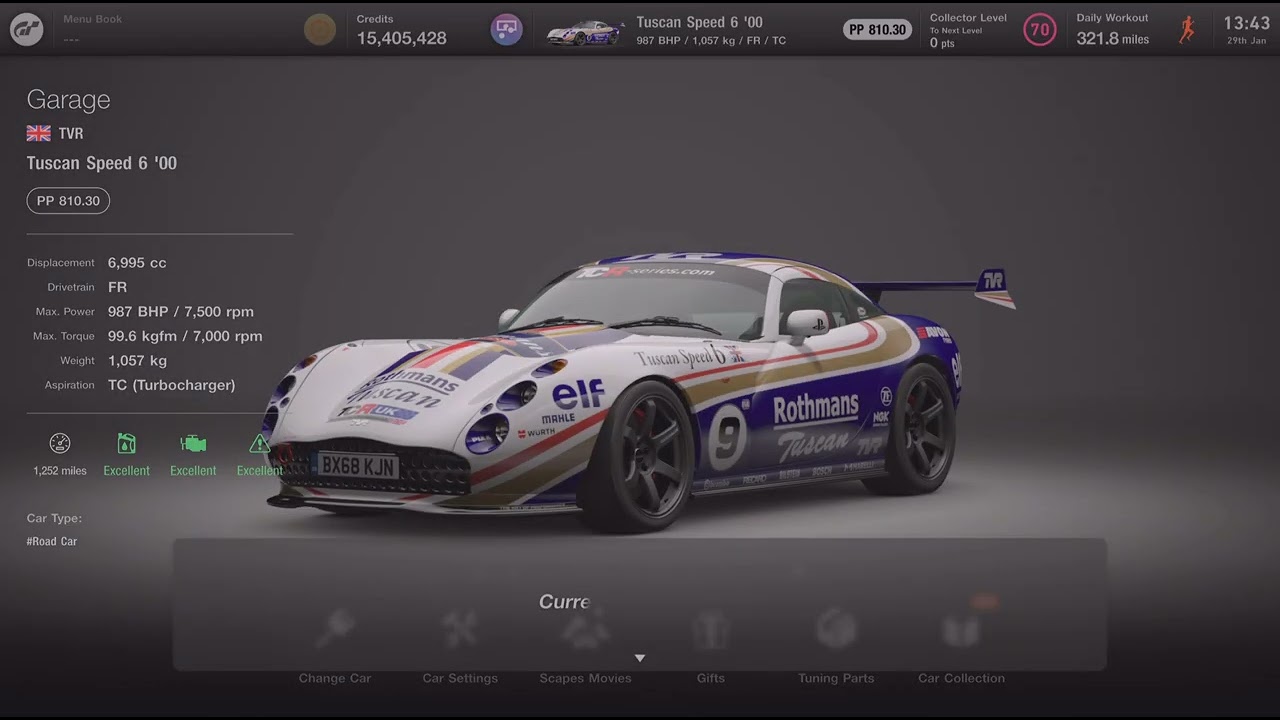Select Max. Power 987 BHP / 7,500 rpm
Viewport: 1280px width, 720px height.
[x=181, y=312]
